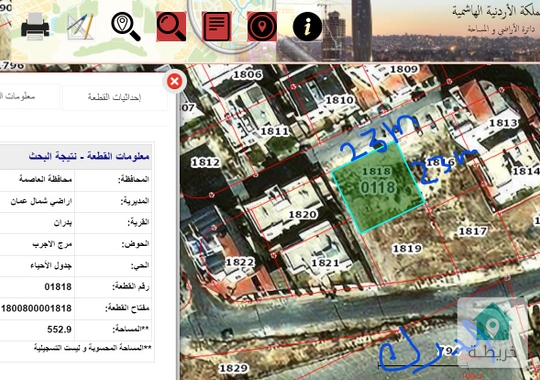Click parcel 1820 on the map
The height and width of the screenshot is (380, 540).
[302, 215]
